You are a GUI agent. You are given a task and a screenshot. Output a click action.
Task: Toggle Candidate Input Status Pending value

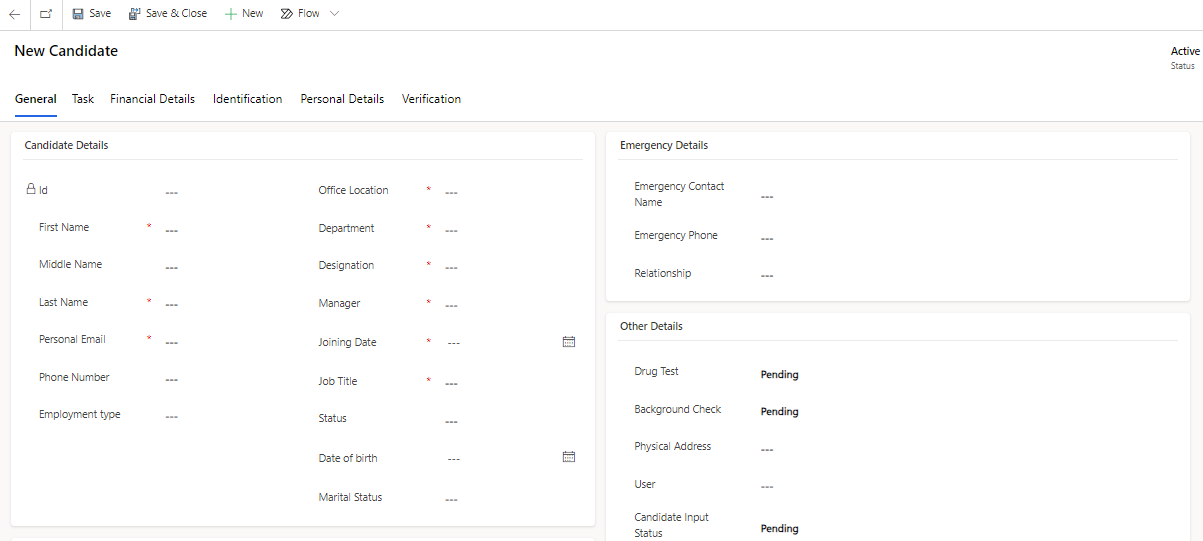pos(779,529)
